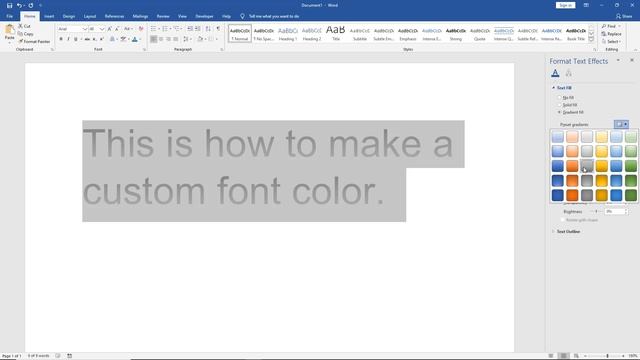Image resolution: width=640 pixels, height=360 pixels.
Task: Open the Preset gradients dropdown button
Action: click(x=621, y=124)
